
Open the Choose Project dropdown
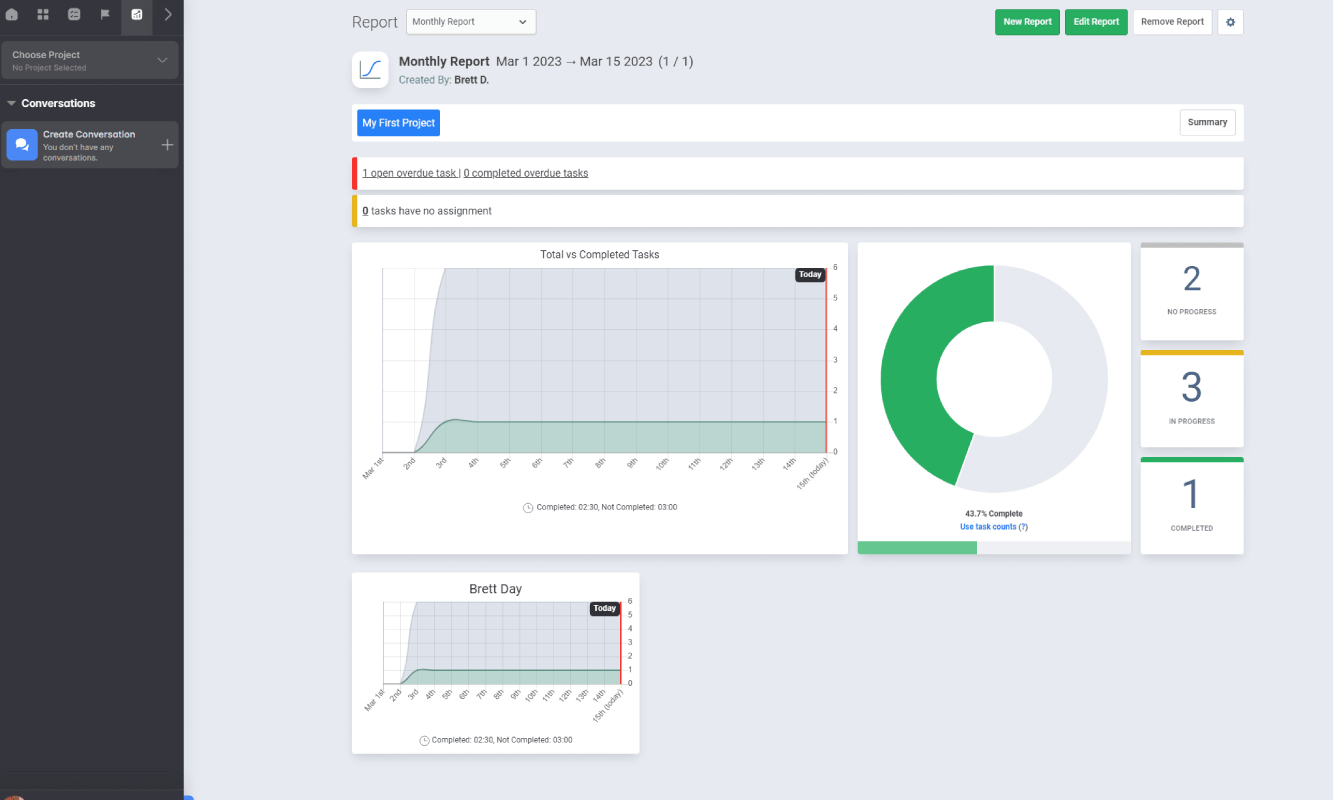[x=90, y=60]
